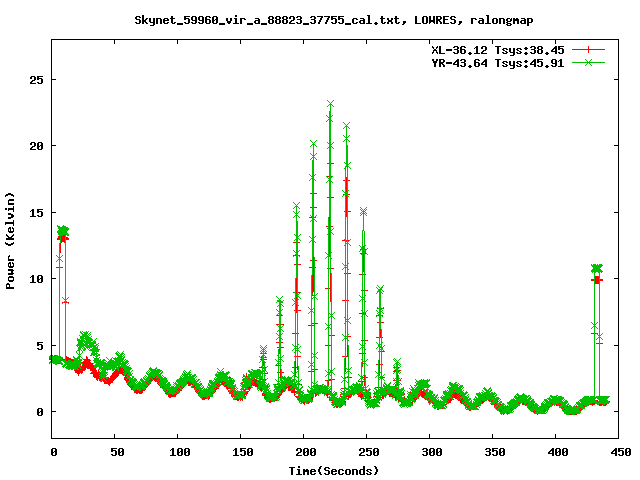Click the x-axis tick label 50
This screenshot has width=640, height=480.
[x=117, y=452]
